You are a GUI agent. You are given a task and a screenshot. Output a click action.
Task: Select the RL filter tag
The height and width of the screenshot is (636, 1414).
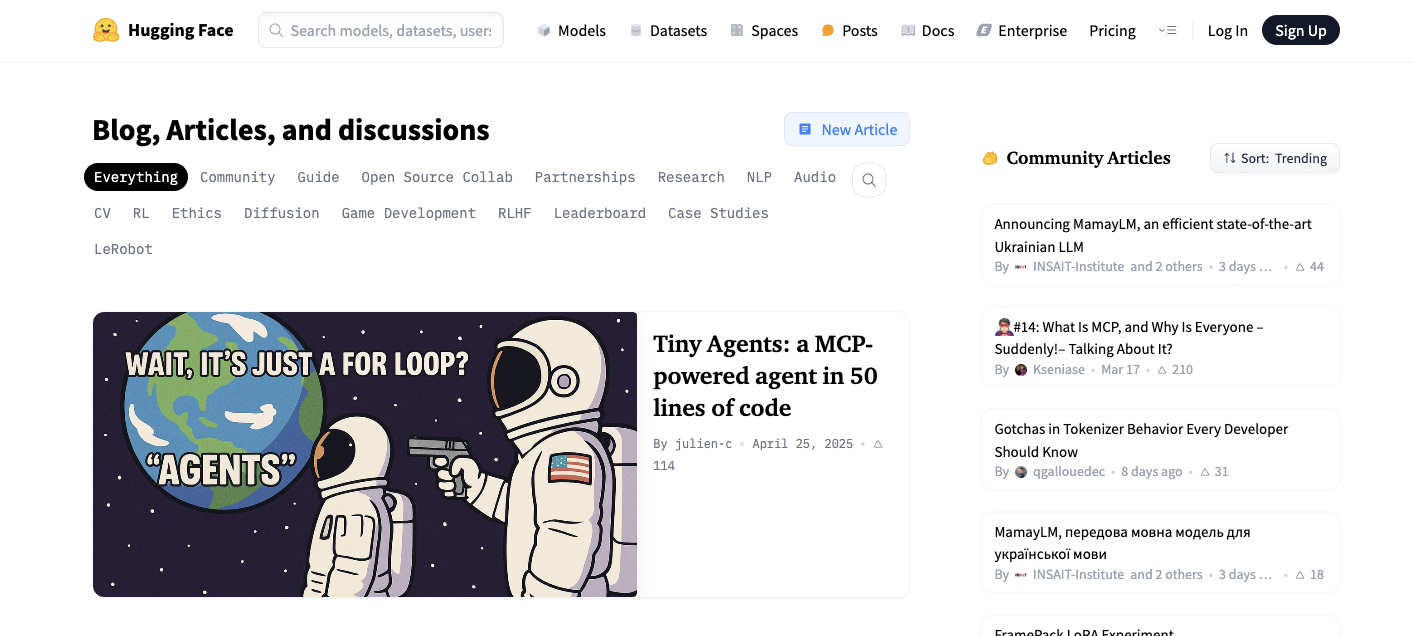[x=141, y=213]
